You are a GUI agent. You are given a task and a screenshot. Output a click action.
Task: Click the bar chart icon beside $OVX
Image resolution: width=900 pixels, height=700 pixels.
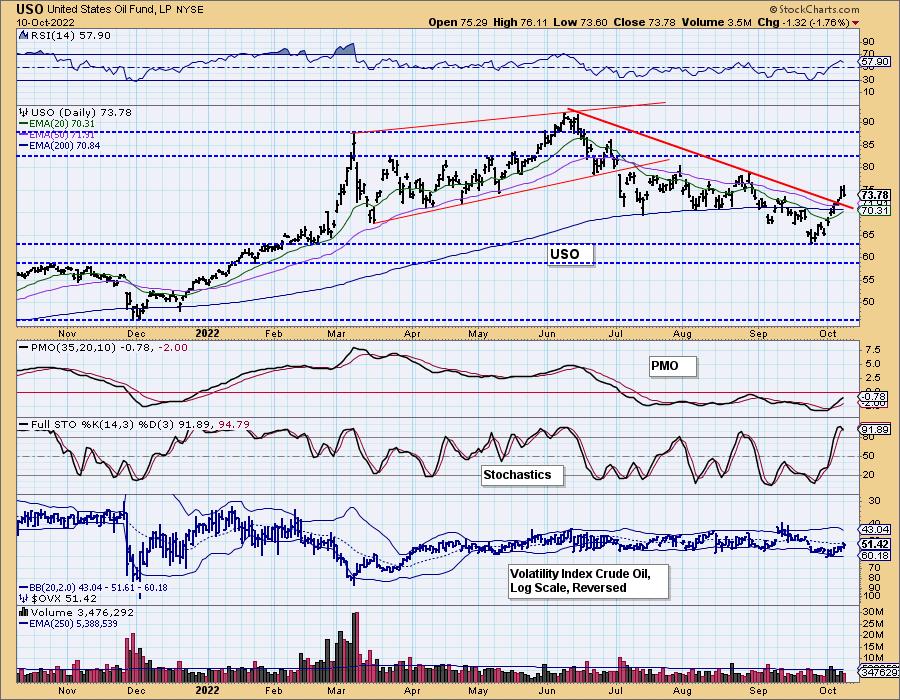23,598
